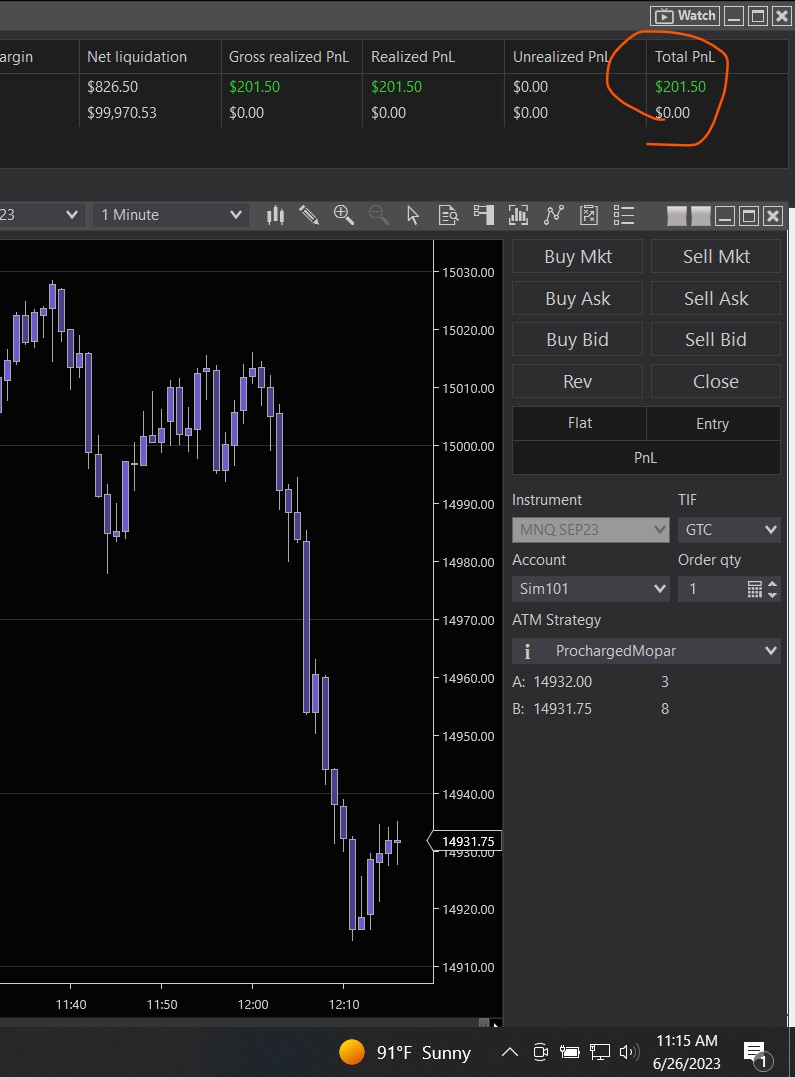
Task: Open the order quantity calculator icon
Action: 755,589
